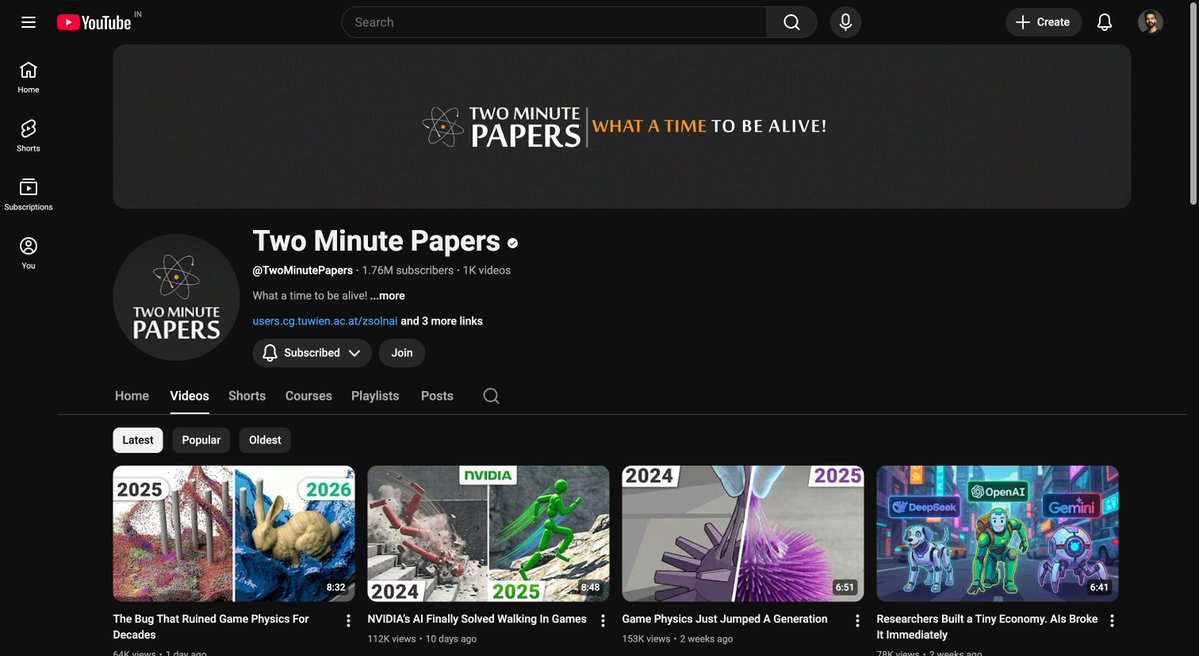Switch to the channel Home tab

point(132,395)
